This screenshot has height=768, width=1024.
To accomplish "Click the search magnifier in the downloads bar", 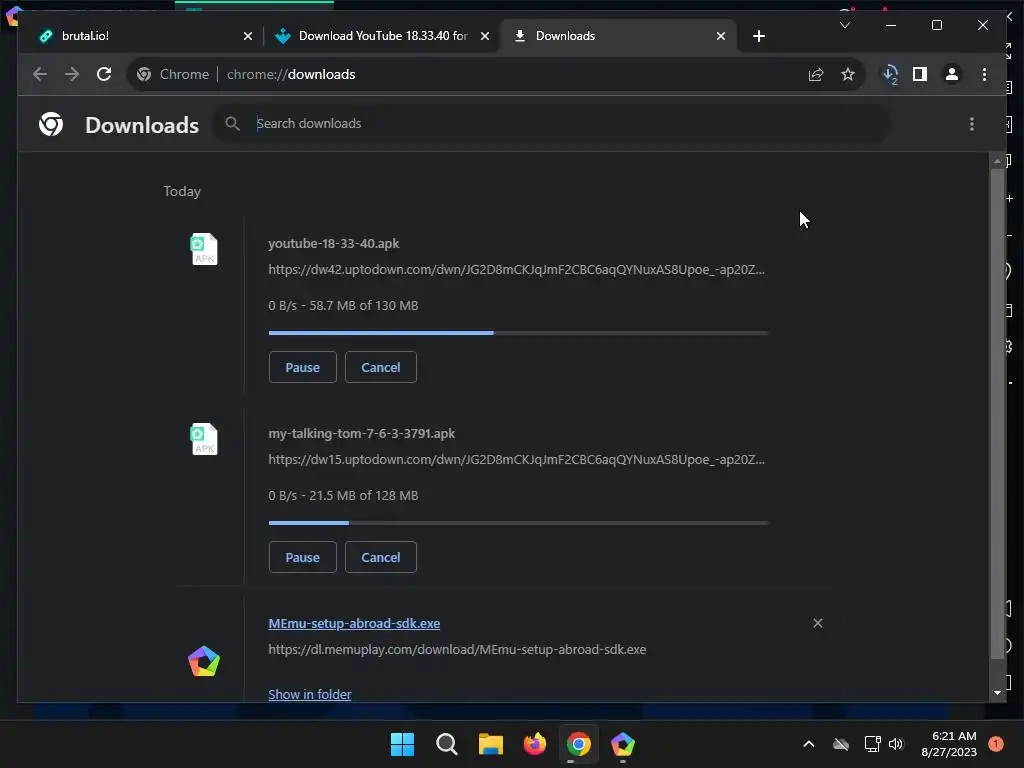I will pyautogui.click(x=232, y=123).
